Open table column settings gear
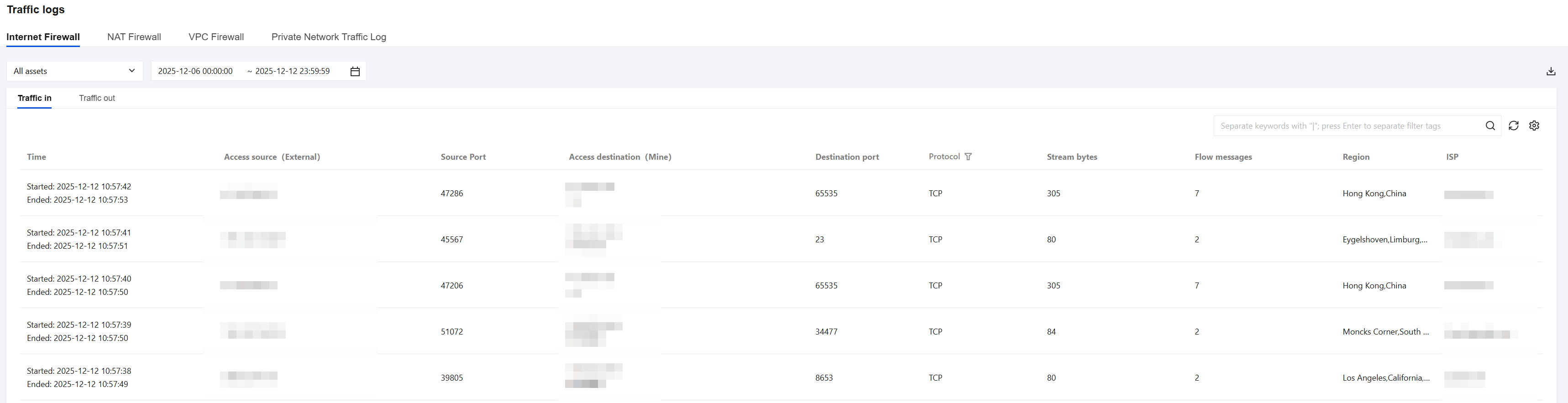The height and width of the screenshot is (403, 1568). (1534, 126)
